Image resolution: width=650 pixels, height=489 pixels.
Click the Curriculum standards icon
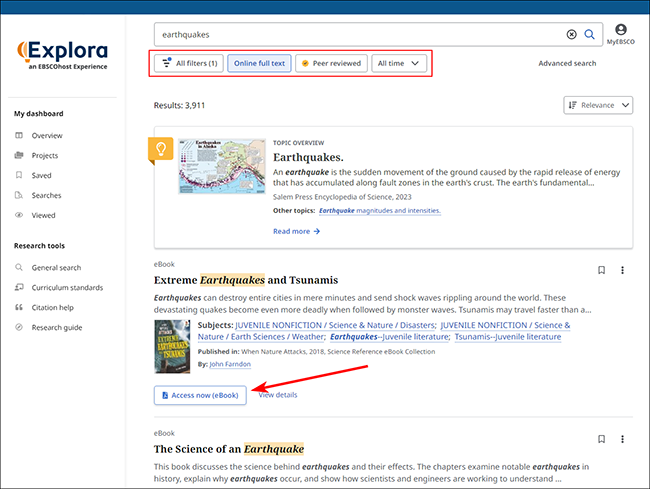pos(19,287)
